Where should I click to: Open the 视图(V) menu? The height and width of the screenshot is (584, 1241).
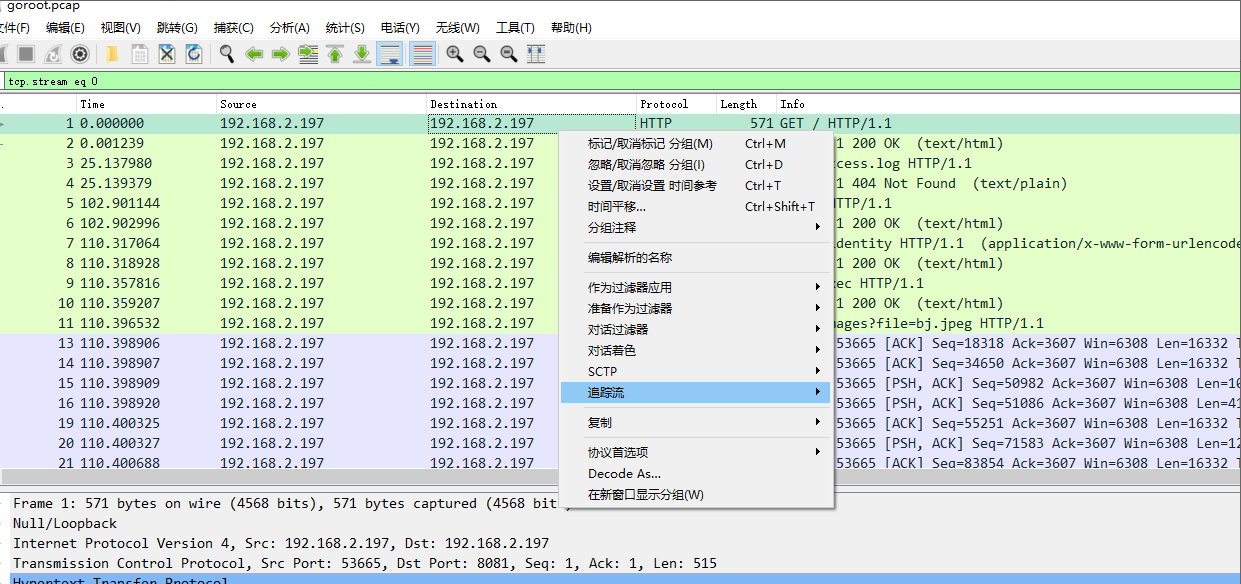tap(121, 27)
